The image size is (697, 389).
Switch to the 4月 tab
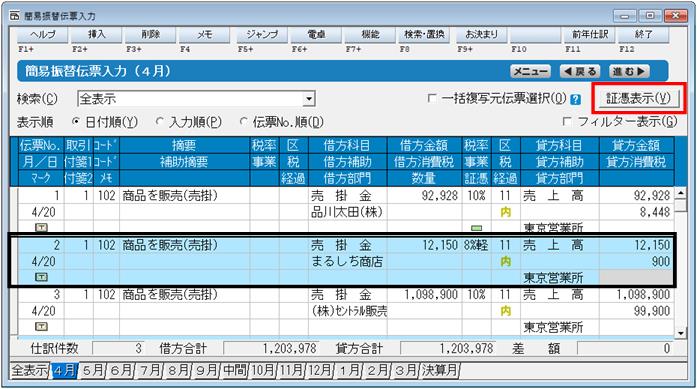[x=64, y=370]
